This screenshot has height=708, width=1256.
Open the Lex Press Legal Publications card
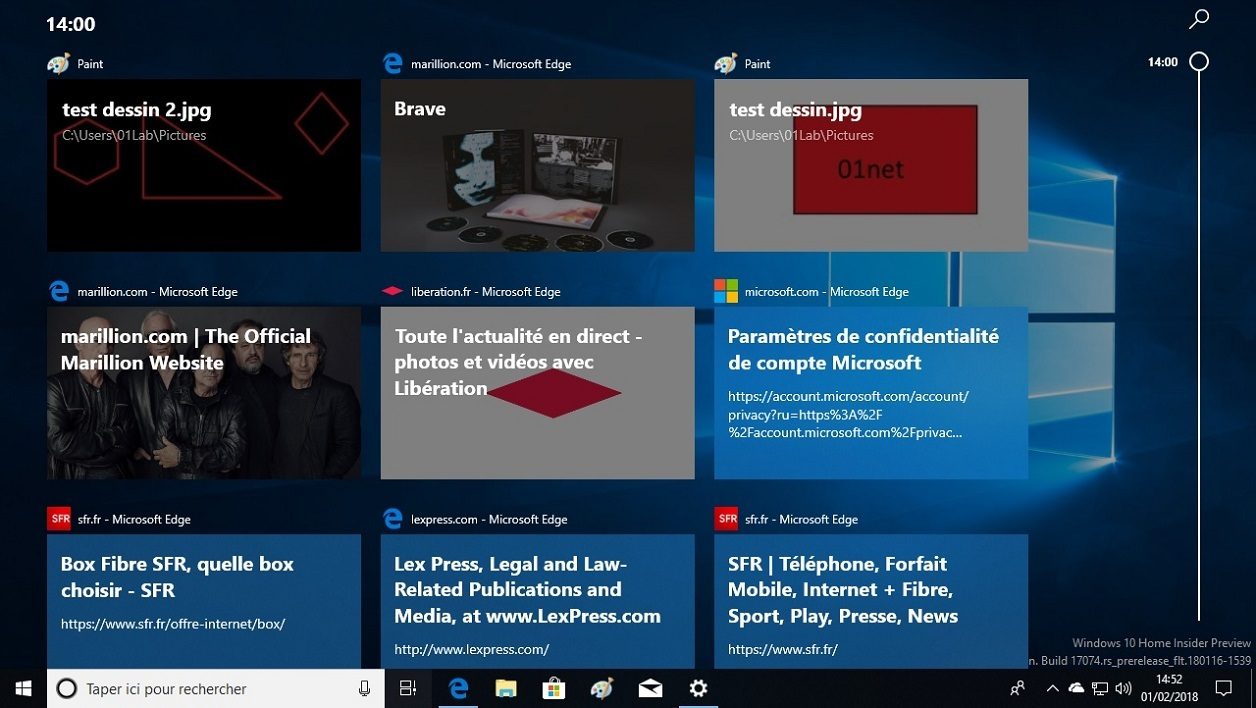537,601
